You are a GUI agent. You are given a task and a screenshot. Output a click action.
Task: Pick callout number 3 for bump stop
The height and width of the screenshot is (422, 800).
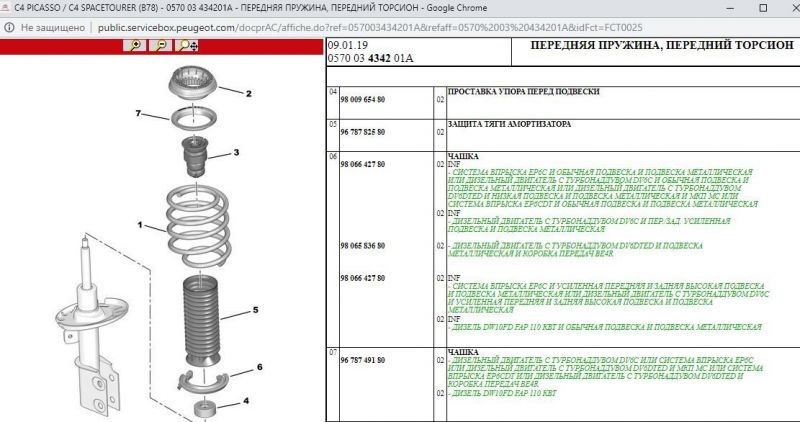236,153
